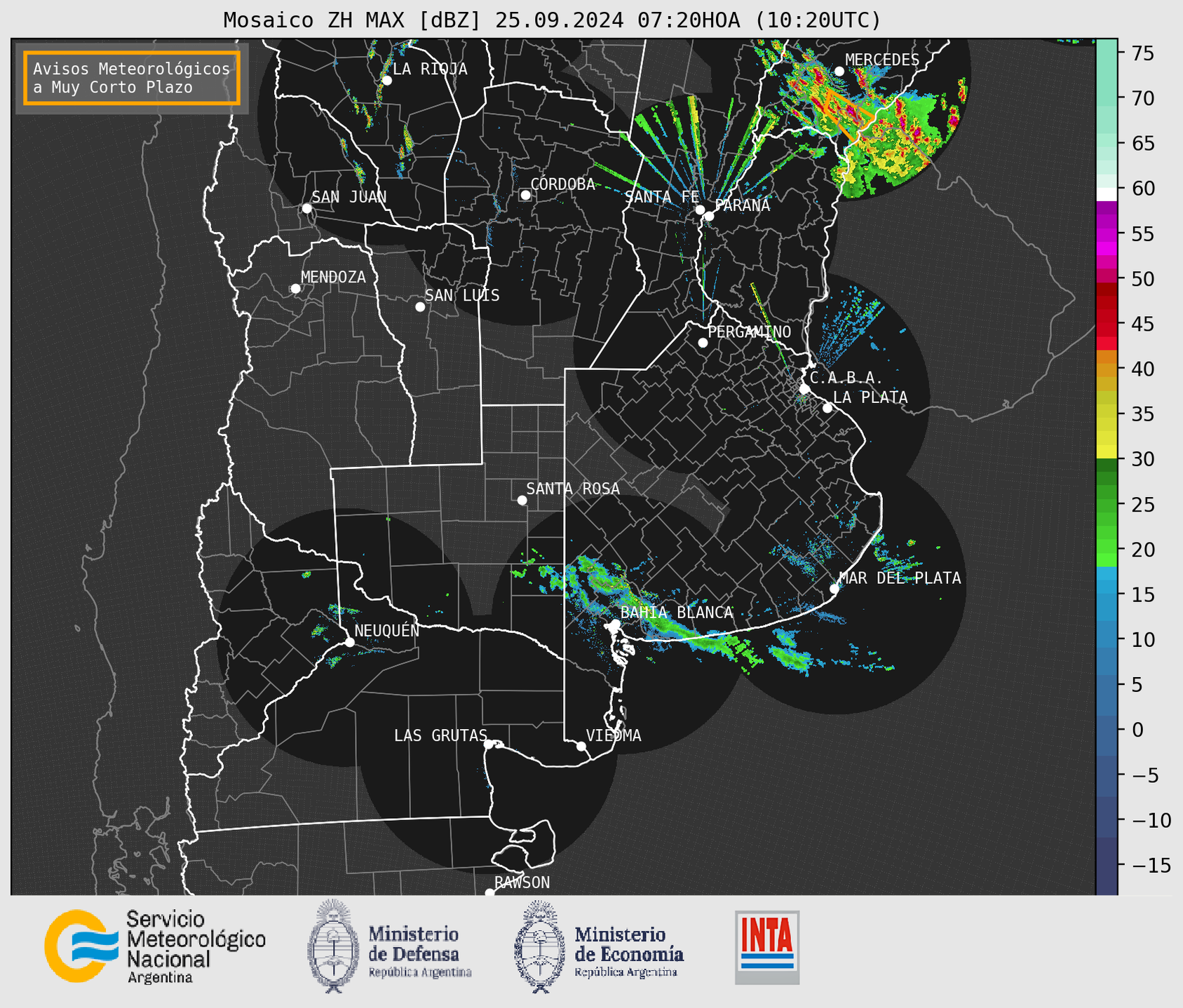Click the green 25 dBZ band on the colorbar
This screenshot has width=1183, height=1008.
pos(1107,505)
